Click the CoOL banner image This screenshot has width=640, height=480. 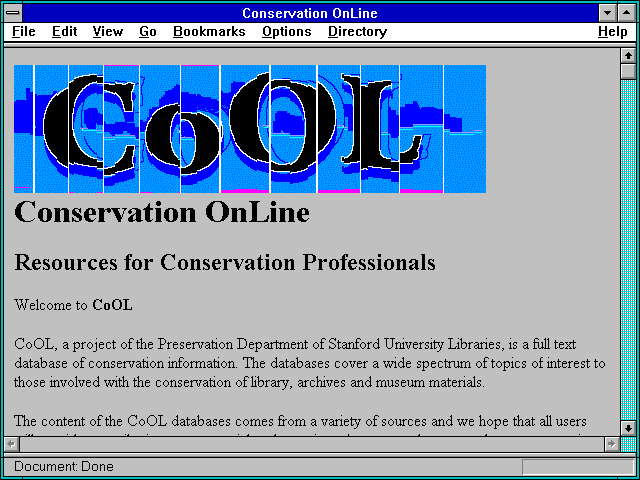tap(250, 129)
